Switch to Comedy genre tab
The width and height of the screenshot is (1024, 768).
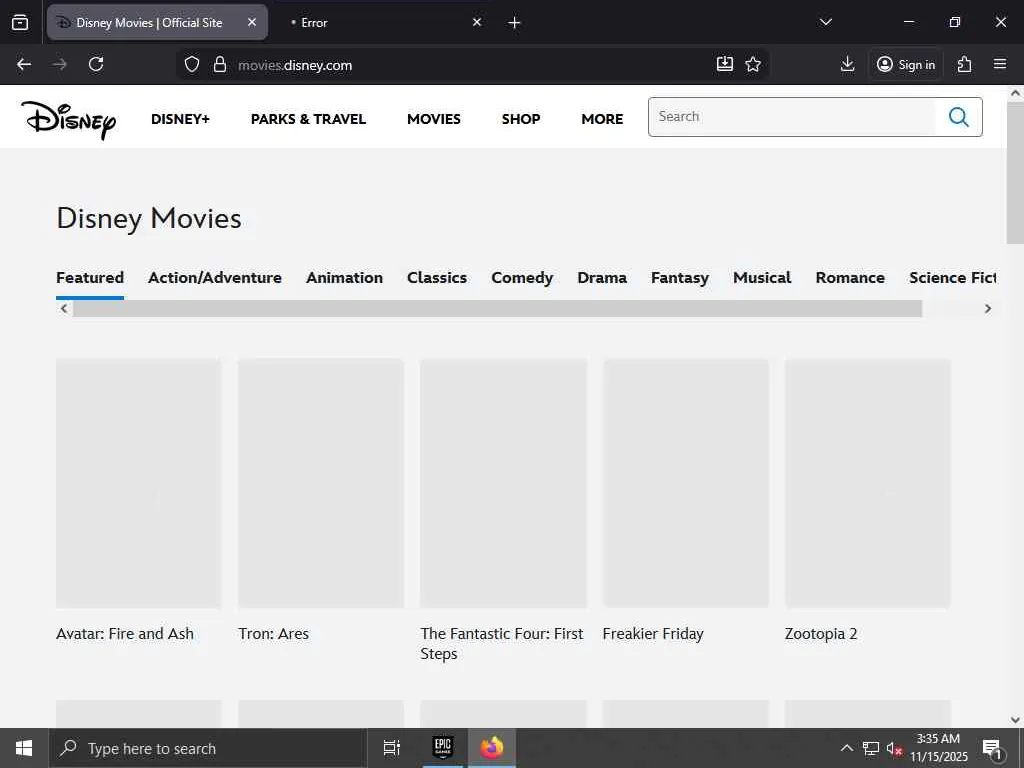[522, 278]
